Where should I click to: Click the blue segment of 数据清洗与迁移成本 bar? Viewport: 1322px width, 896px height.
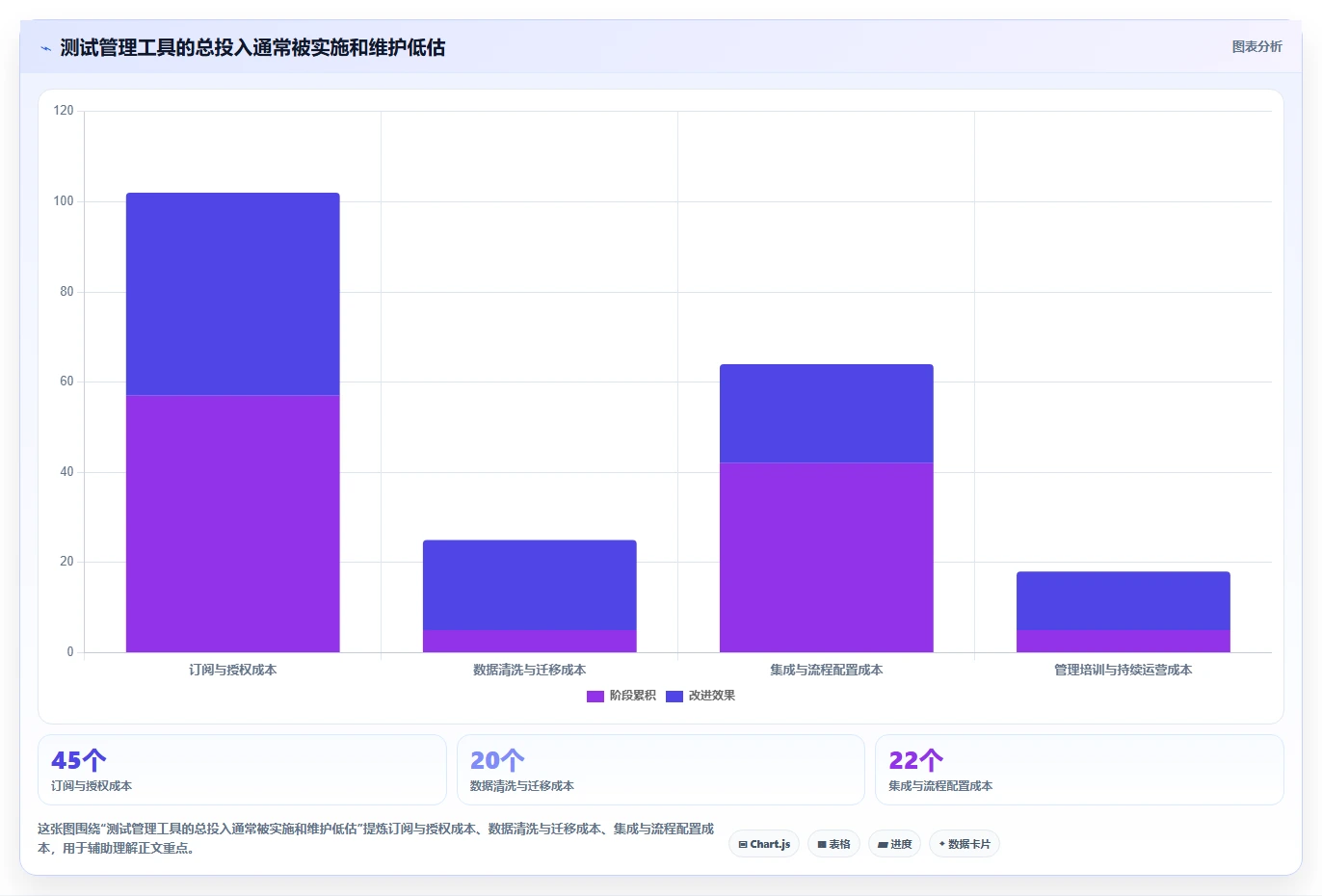[x=530, y=585]
